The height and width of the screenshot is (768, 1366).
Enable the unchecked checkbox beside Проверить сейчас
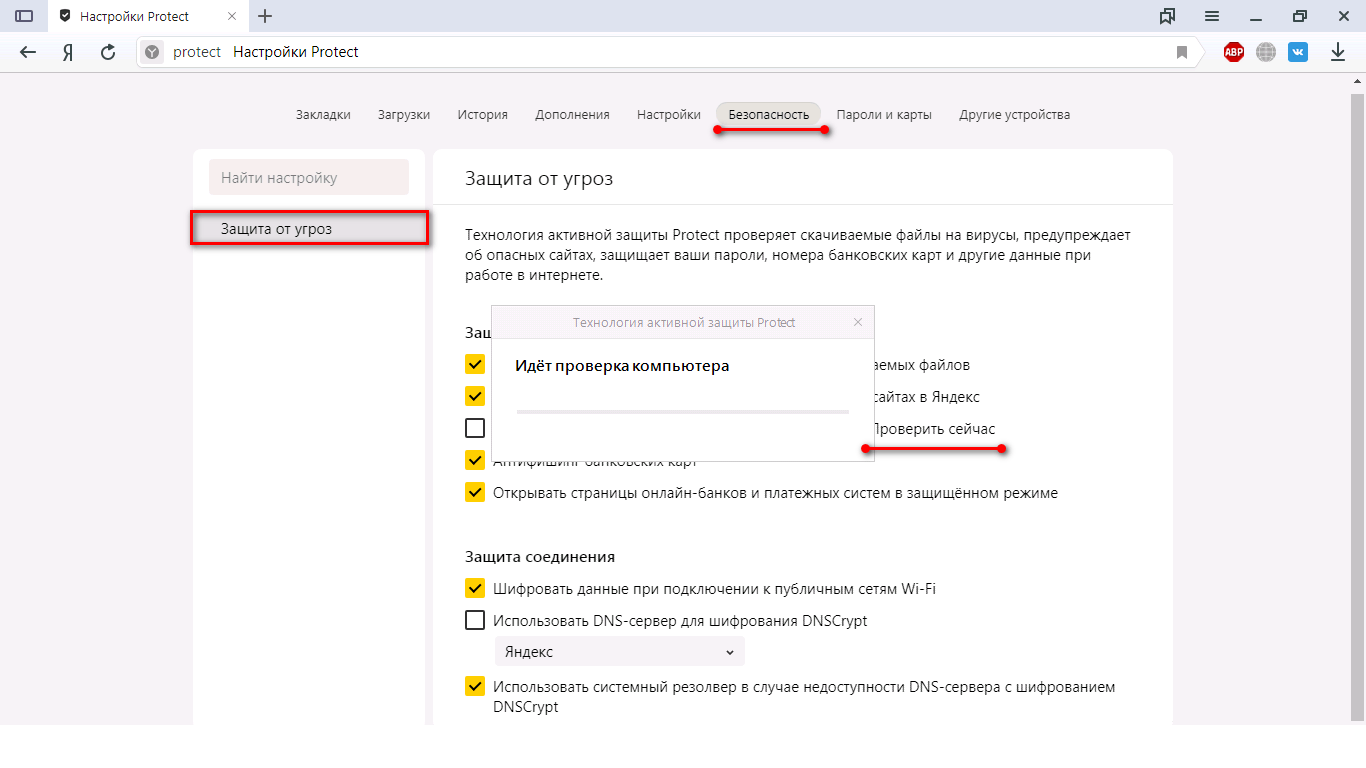pyautogui.click(x=475, y=428)
